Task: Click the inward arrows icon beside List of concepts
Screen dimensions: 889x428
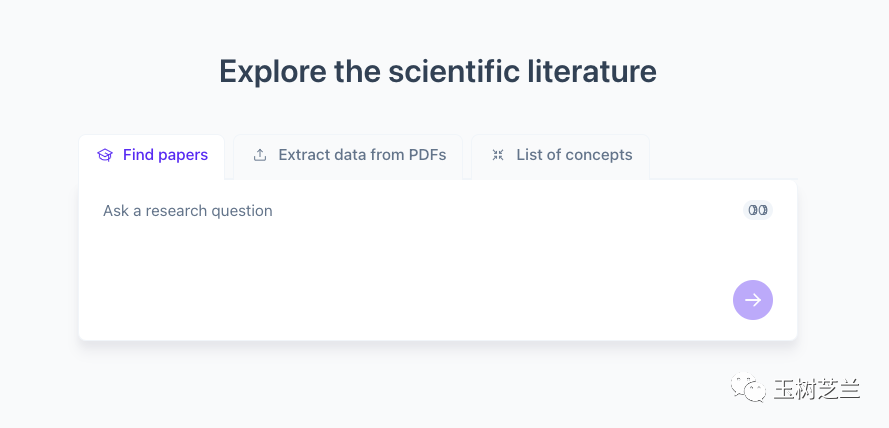Action: click(x=498, y=155)
